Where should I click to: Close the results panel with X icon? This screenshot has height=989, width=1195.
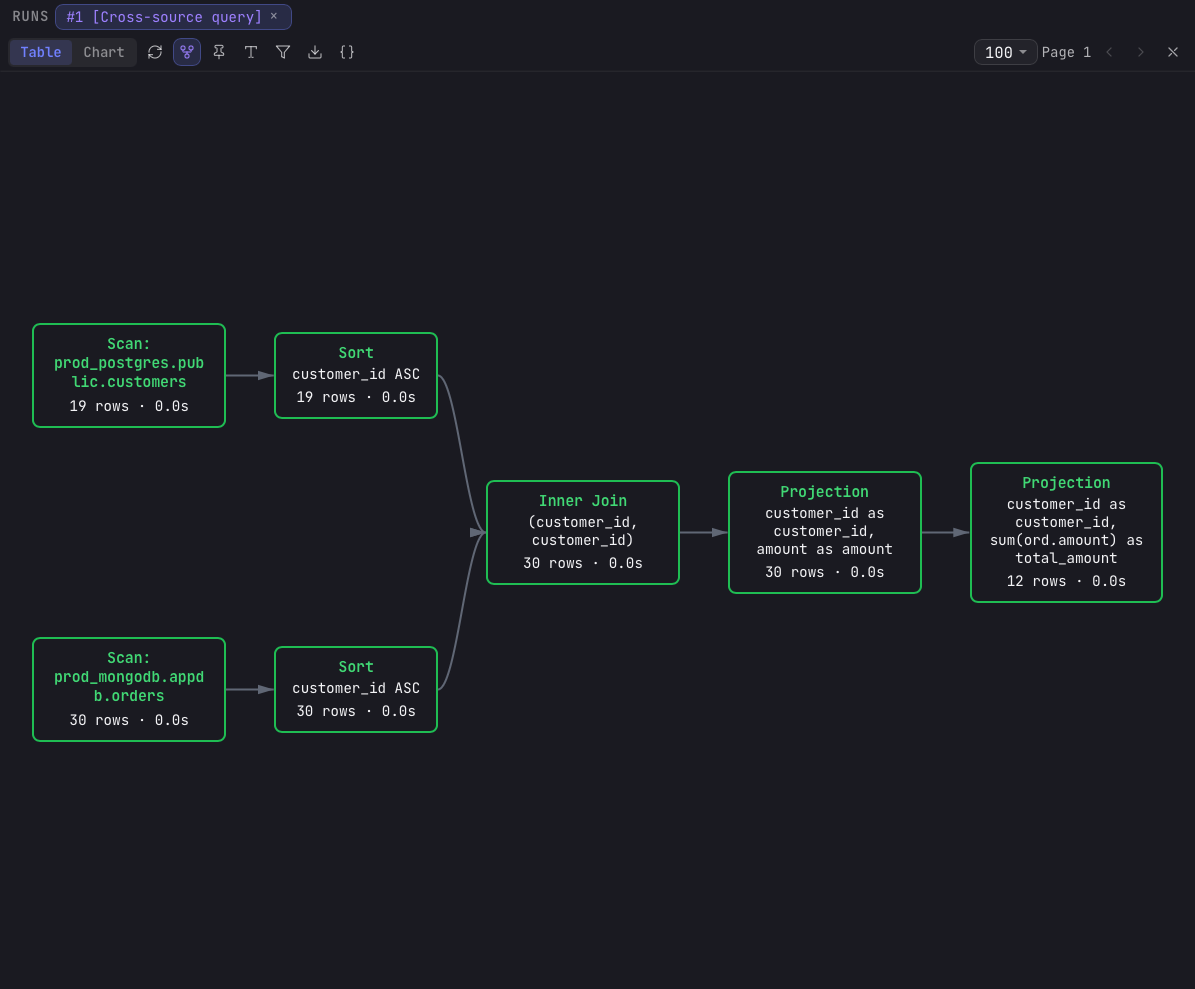pyautogui.click(x=1173, y=52)
